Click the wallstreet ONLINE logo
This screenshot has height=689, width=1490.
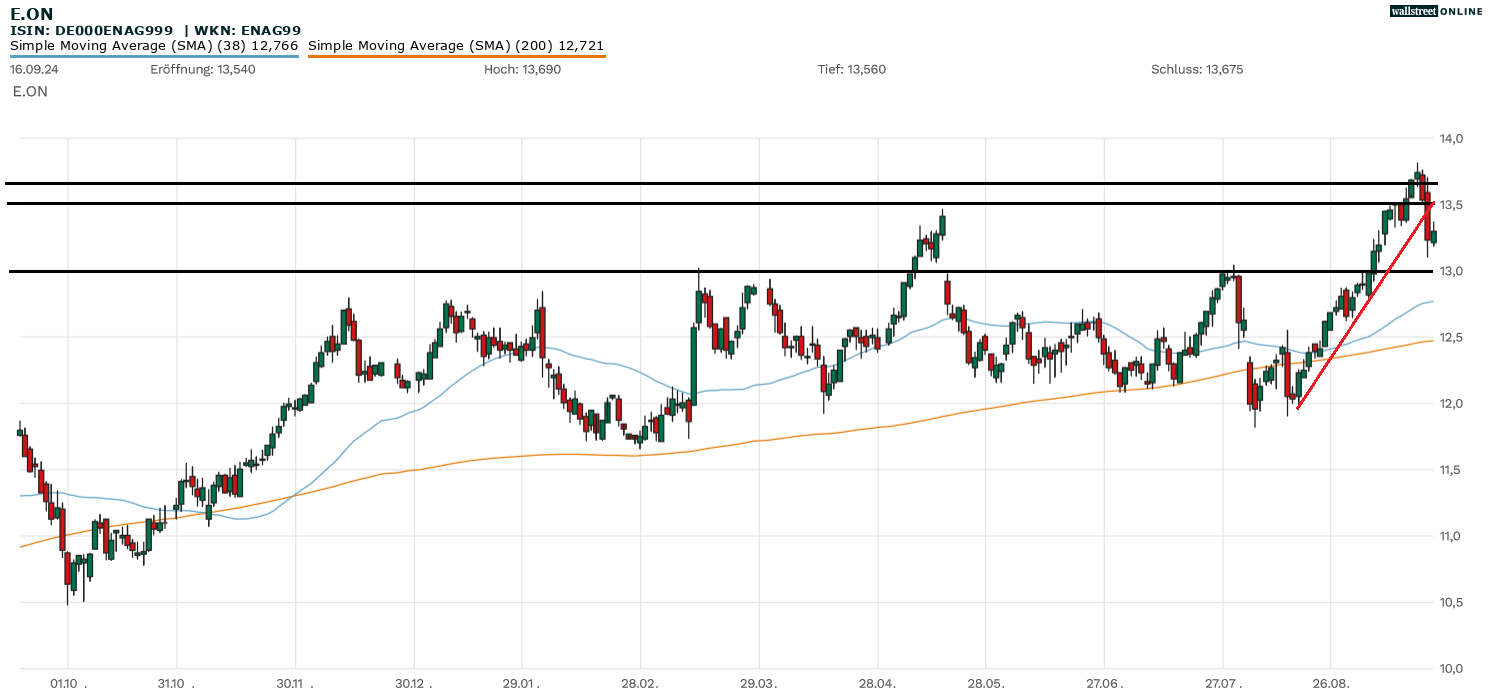pyautogui.click(x=1436, y=11)
